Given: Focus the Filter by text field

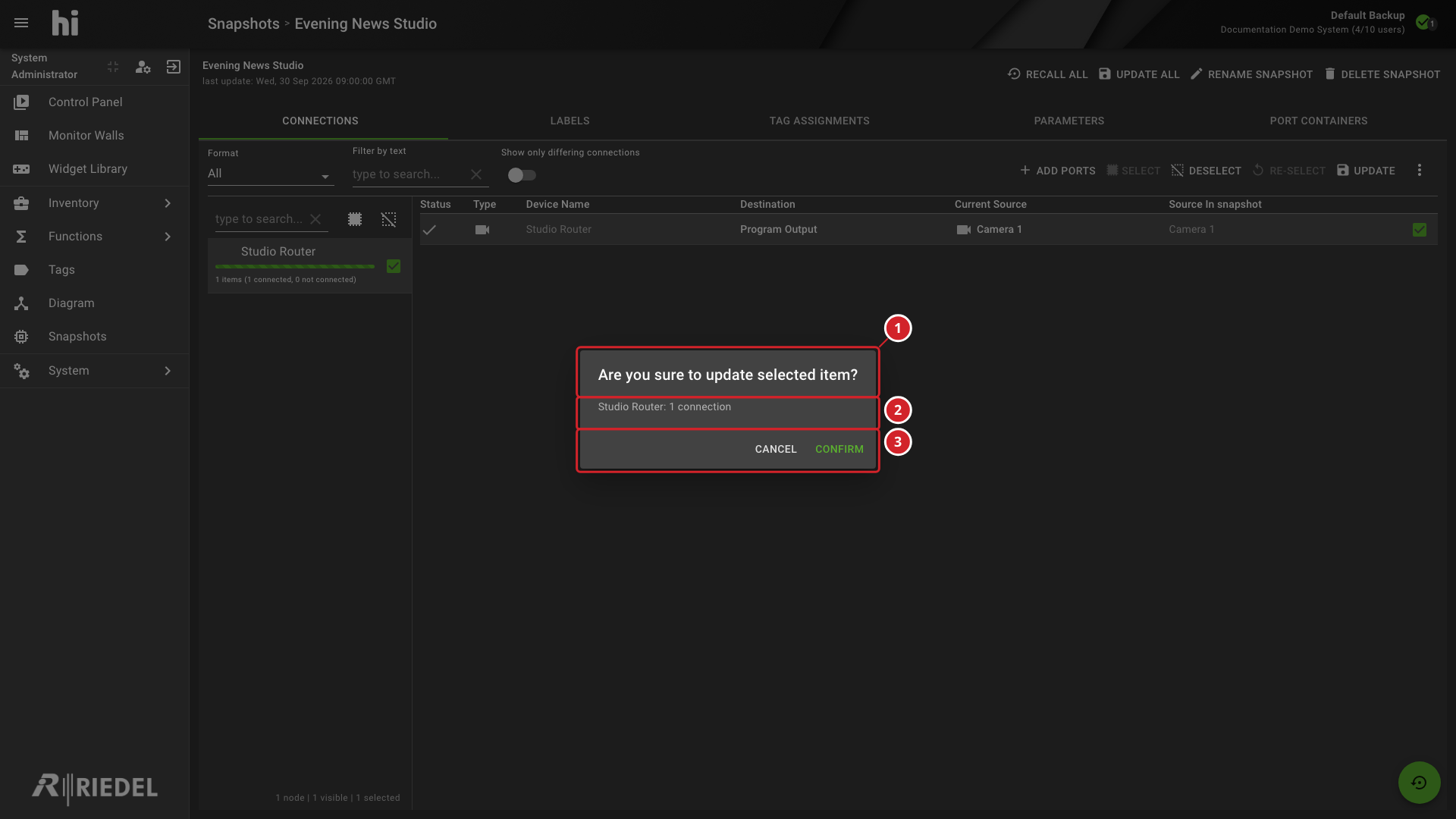Looking at the screenshot, I should coord(408,174).
